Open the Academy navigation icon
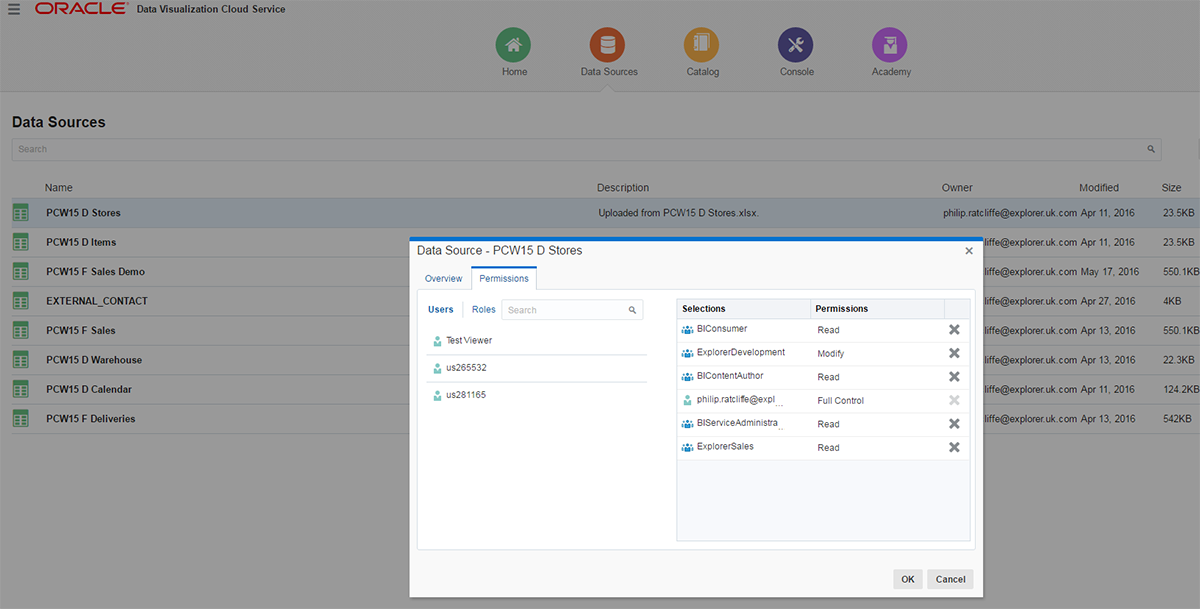Viewport: 1200px width, 609px height. coord(890,45)
